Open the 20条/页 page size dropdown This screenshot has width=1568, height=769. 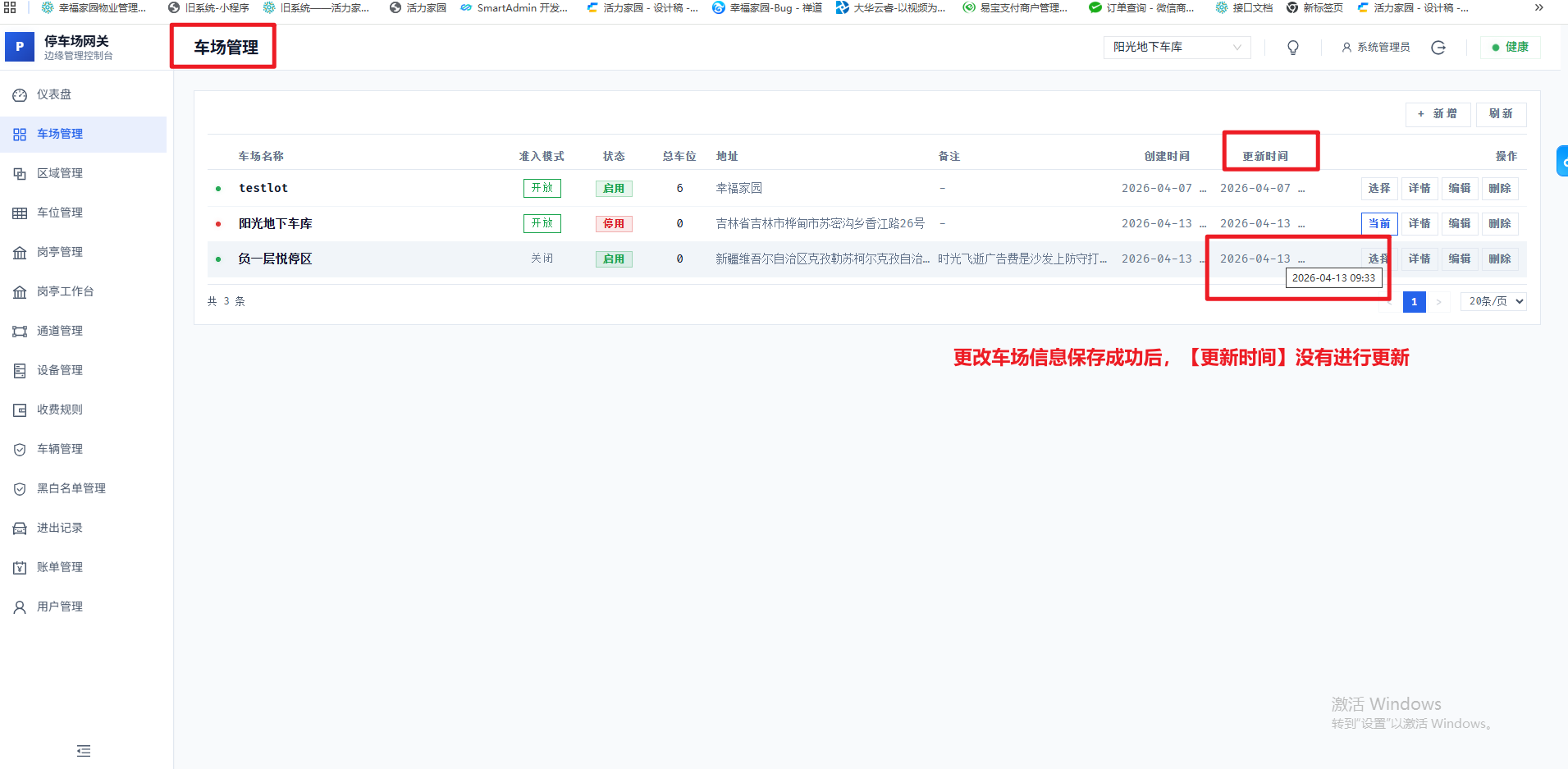pos(1493,302)
